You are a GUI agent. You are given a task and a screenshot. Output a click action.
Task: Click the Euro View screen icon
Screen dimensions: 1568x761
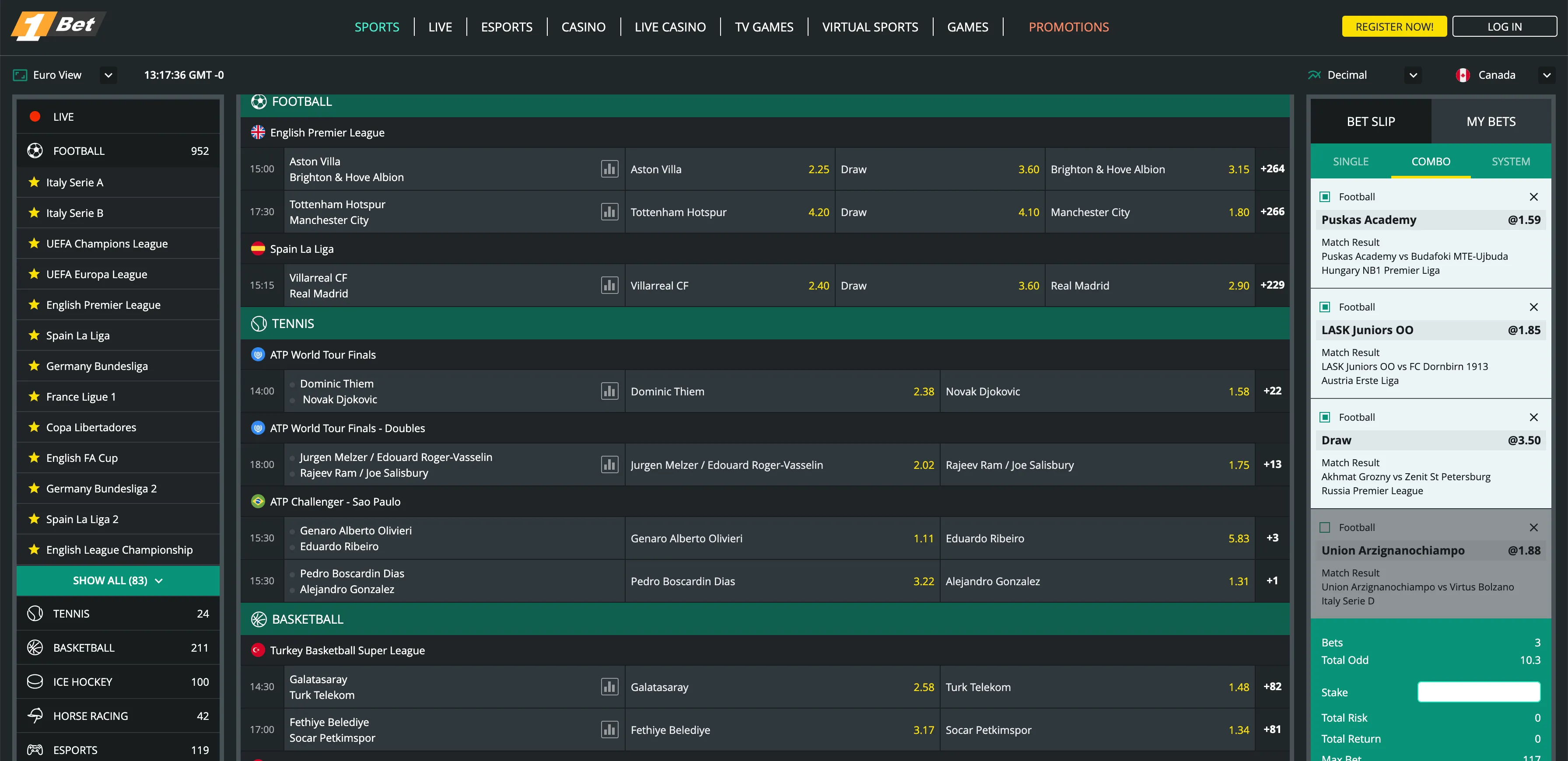(20, 75)
